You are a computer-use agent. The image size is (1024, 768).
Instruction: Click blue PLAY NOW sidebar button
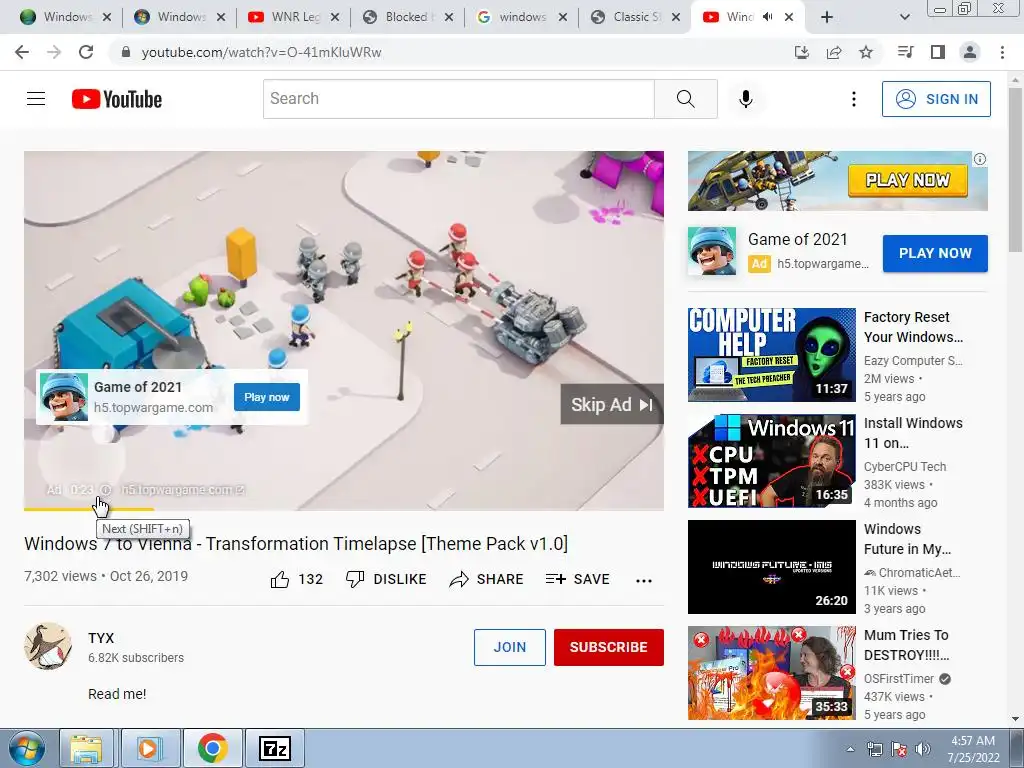click(x=935, y=253)
